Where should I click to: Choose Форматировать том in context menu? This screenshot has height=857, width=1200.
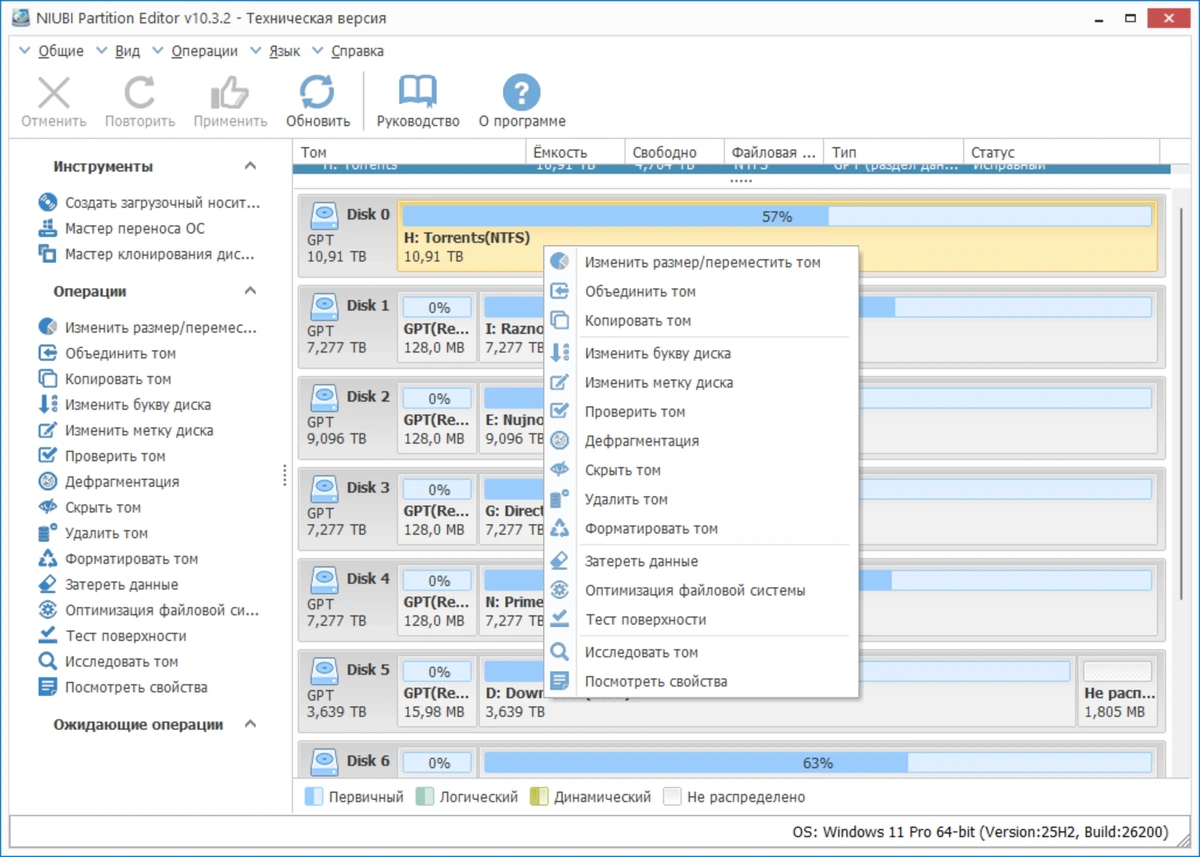pos(701,528)
